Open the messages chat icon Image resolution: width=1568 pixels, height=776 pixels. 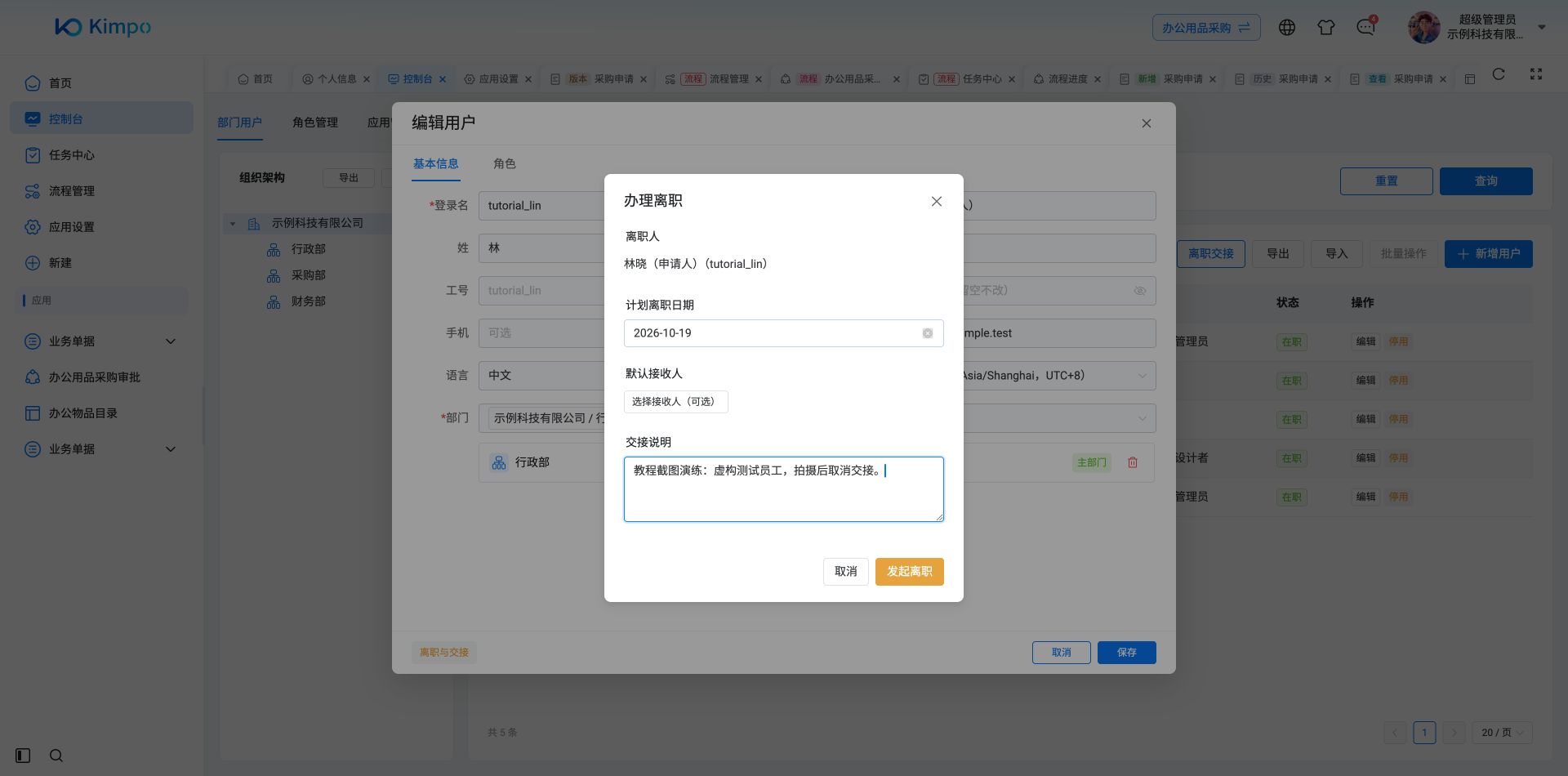1365,27
